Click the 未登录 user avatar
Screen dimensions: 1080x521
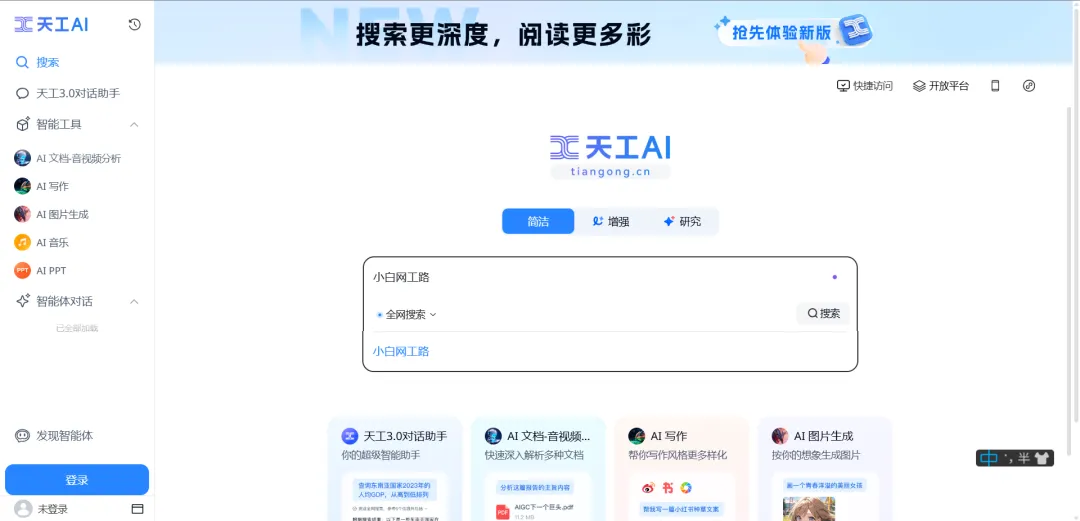click(23, 509)
